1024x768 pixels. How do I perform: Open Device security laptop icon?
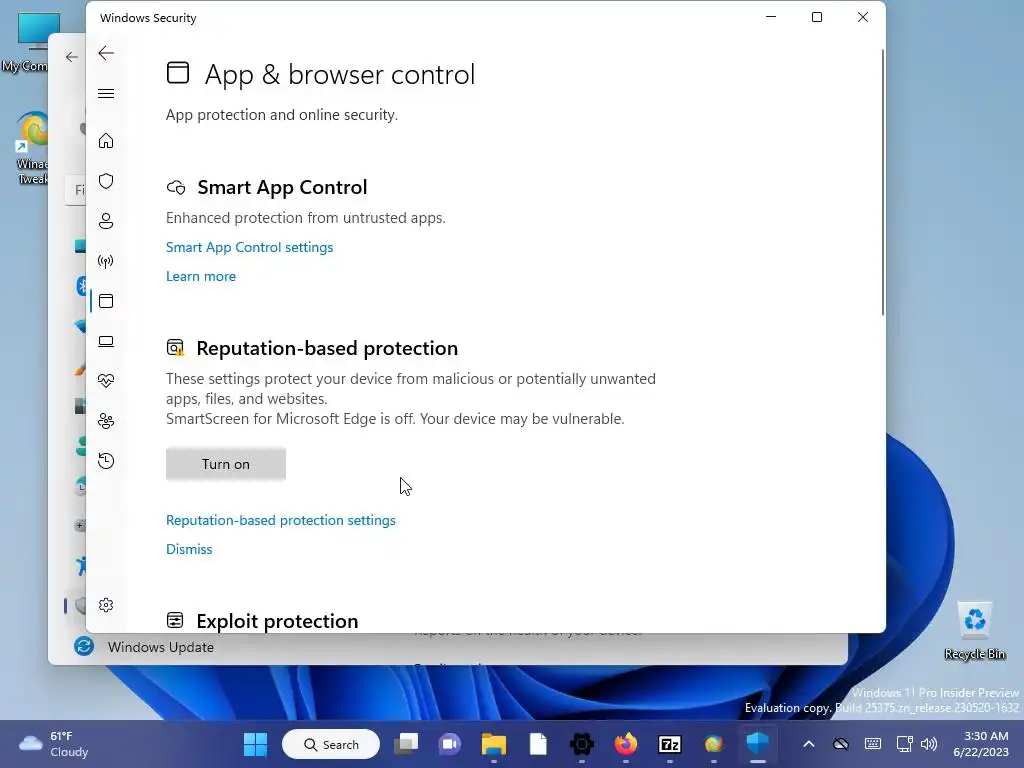click(106, 342)
